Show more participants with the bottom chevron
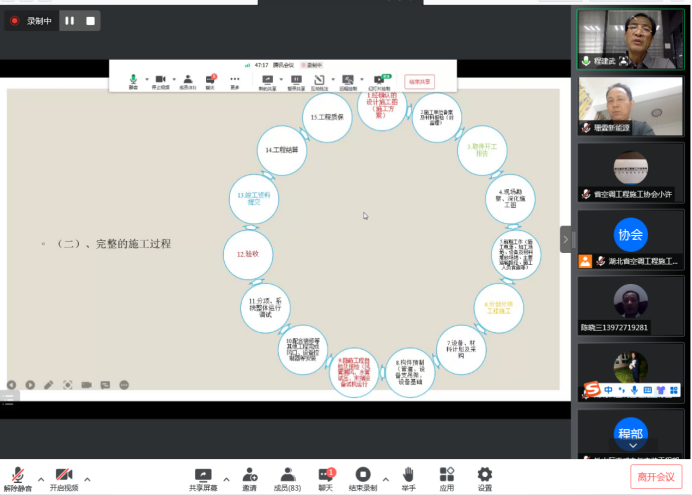The width and height of the screenshot is (692, 495). click(x=633, y=446)
